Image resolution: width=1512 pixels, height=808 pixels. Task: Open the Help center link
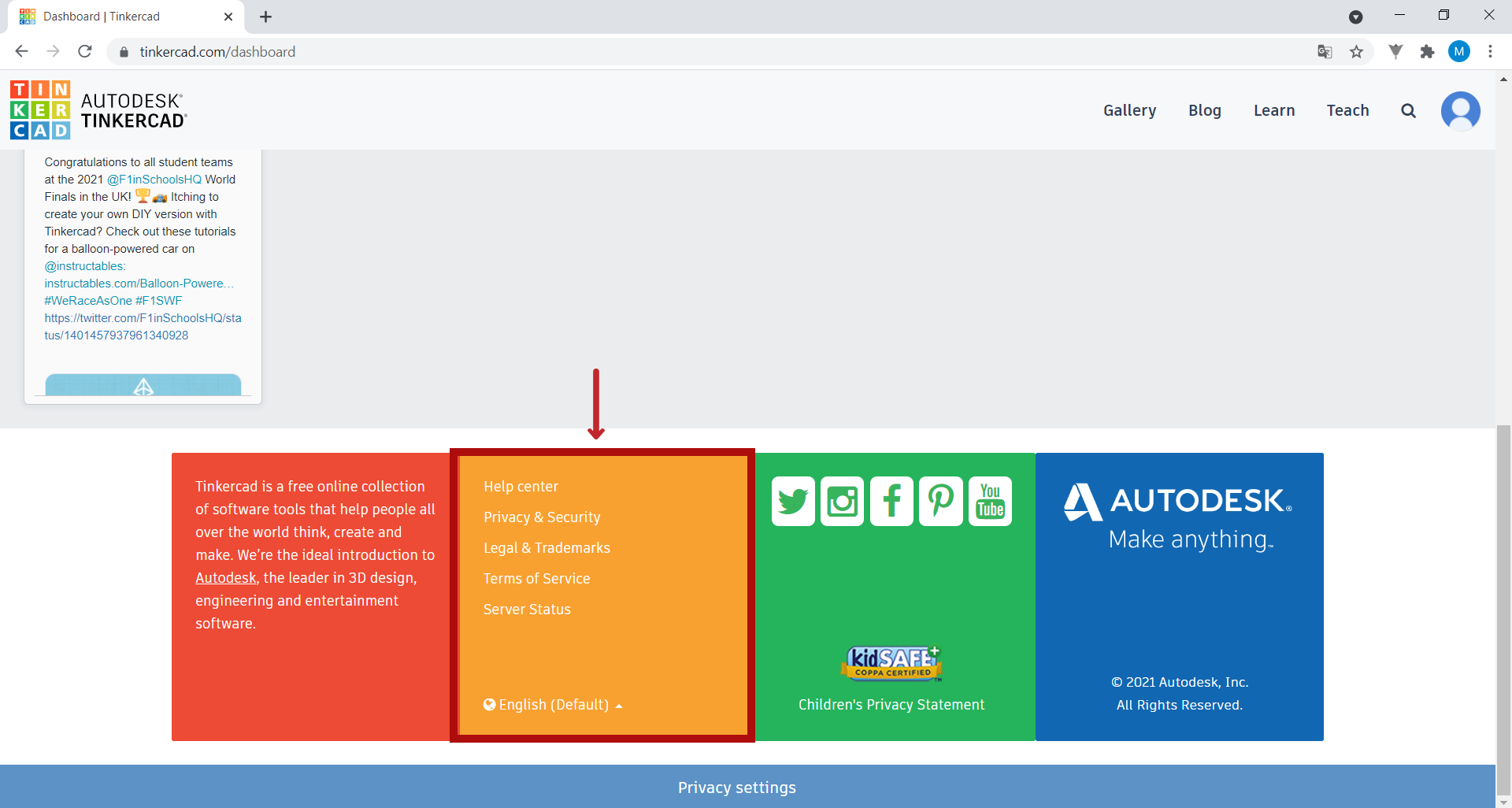point(521,487)
